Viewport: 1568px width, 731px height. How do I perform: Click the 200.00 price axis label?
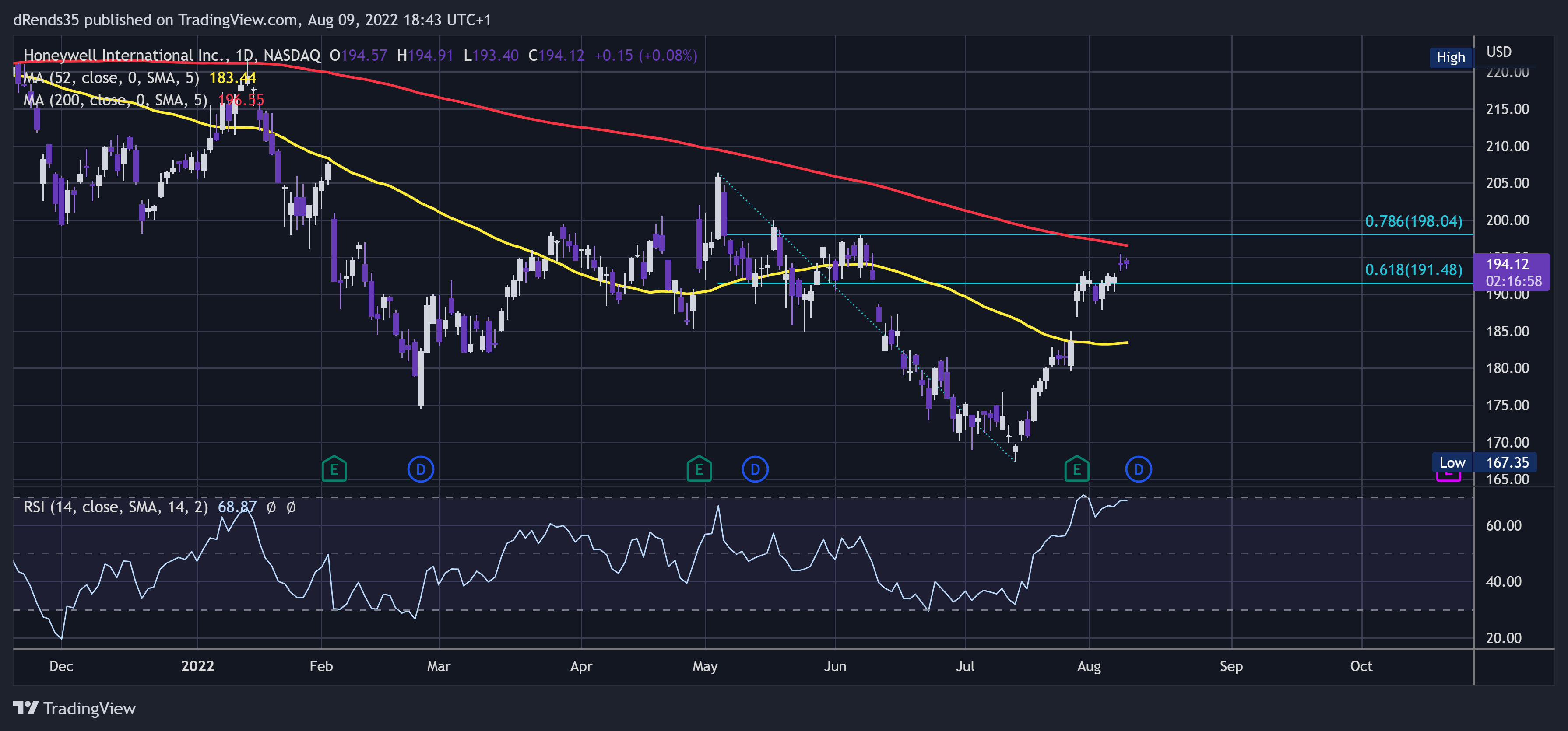(1507, 220)
